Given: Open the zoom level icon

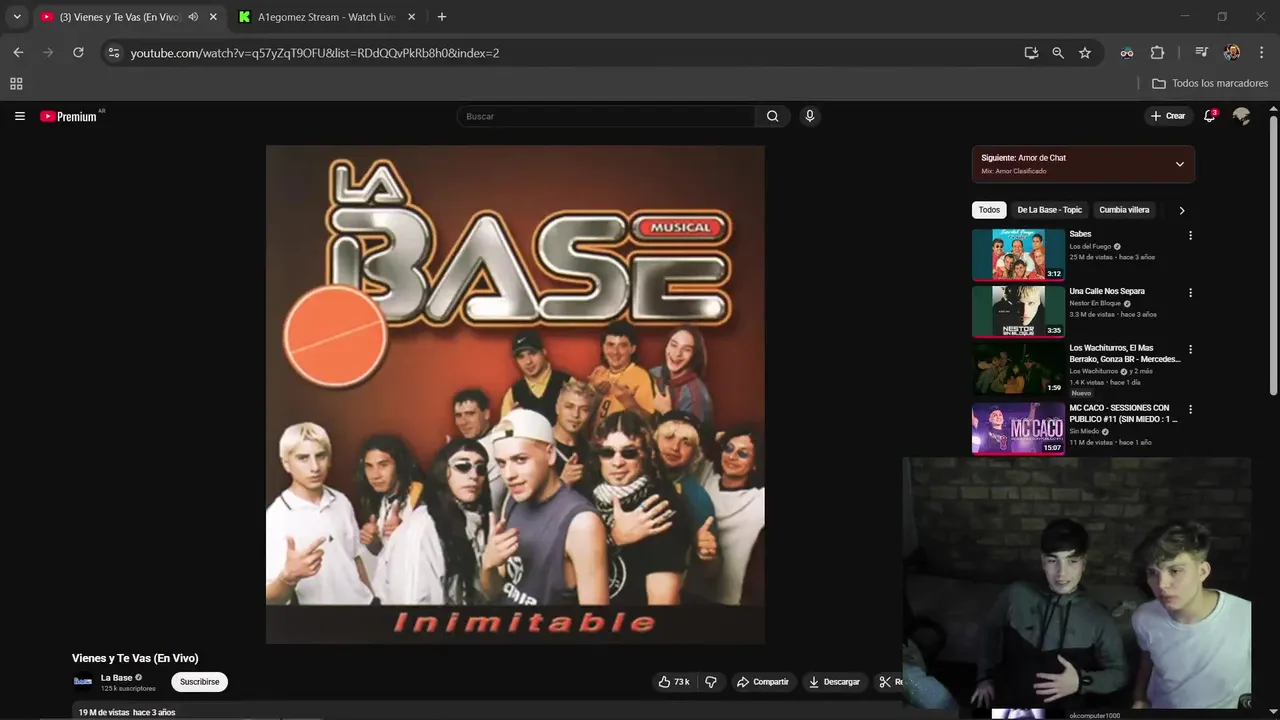Looking at the screenshot, I should (x=1058, y=53).
